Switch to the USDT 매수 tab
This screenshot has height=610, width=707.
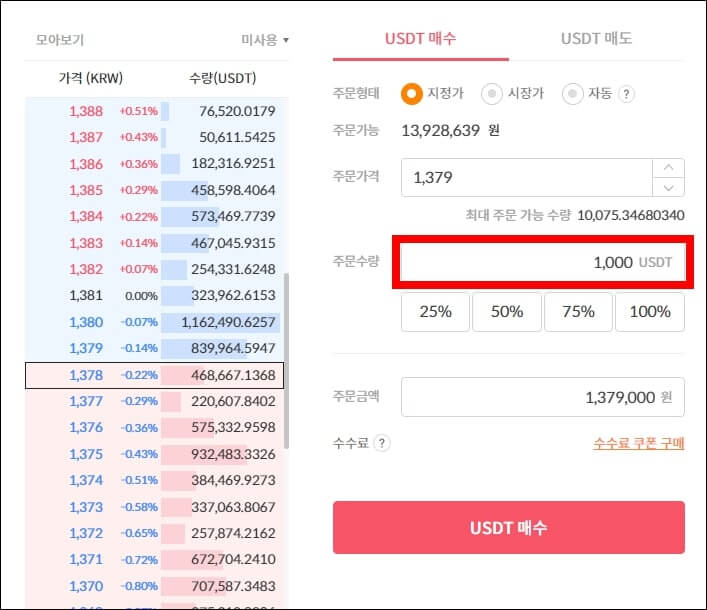pos(420,39)
